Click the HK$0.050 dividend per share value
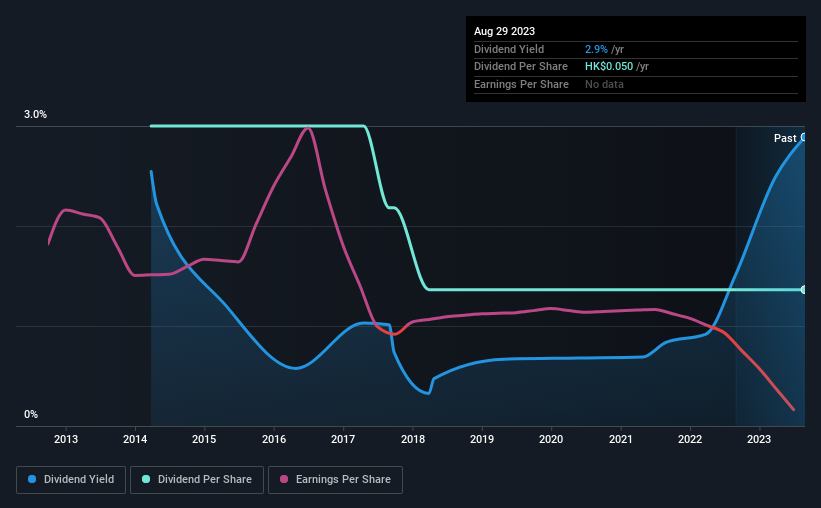Viewport: 821px width, 508px height. point(609,67)
